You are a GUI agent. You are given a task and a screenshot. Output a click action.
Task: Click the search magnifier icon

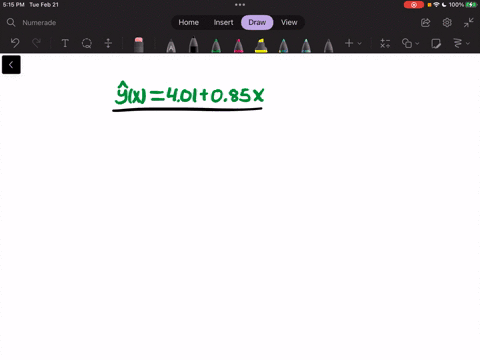11,22
